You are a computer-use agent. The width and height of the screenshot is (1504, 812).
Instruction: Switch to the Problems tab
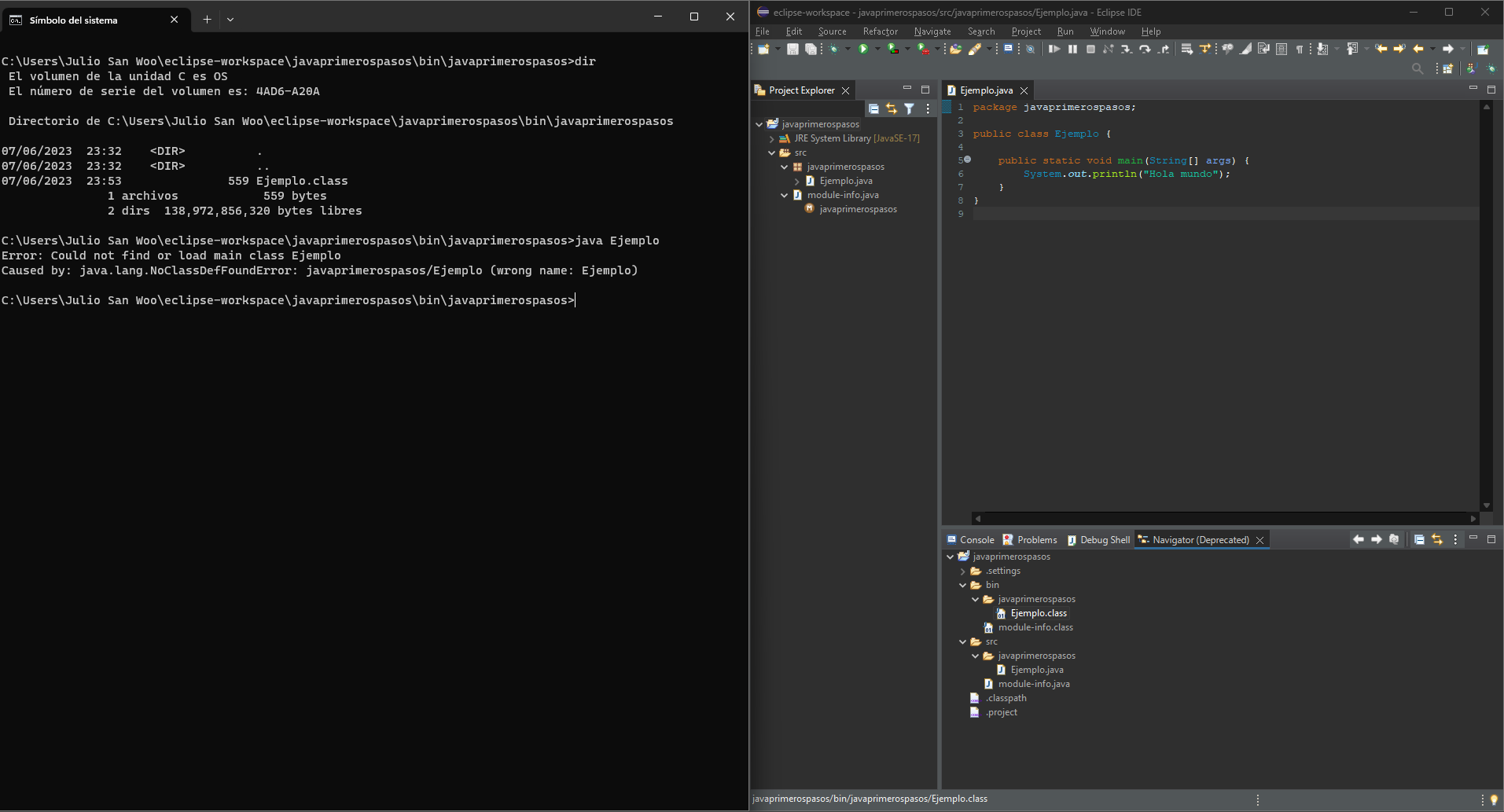pyautogui.click(x=1030, y=539)
